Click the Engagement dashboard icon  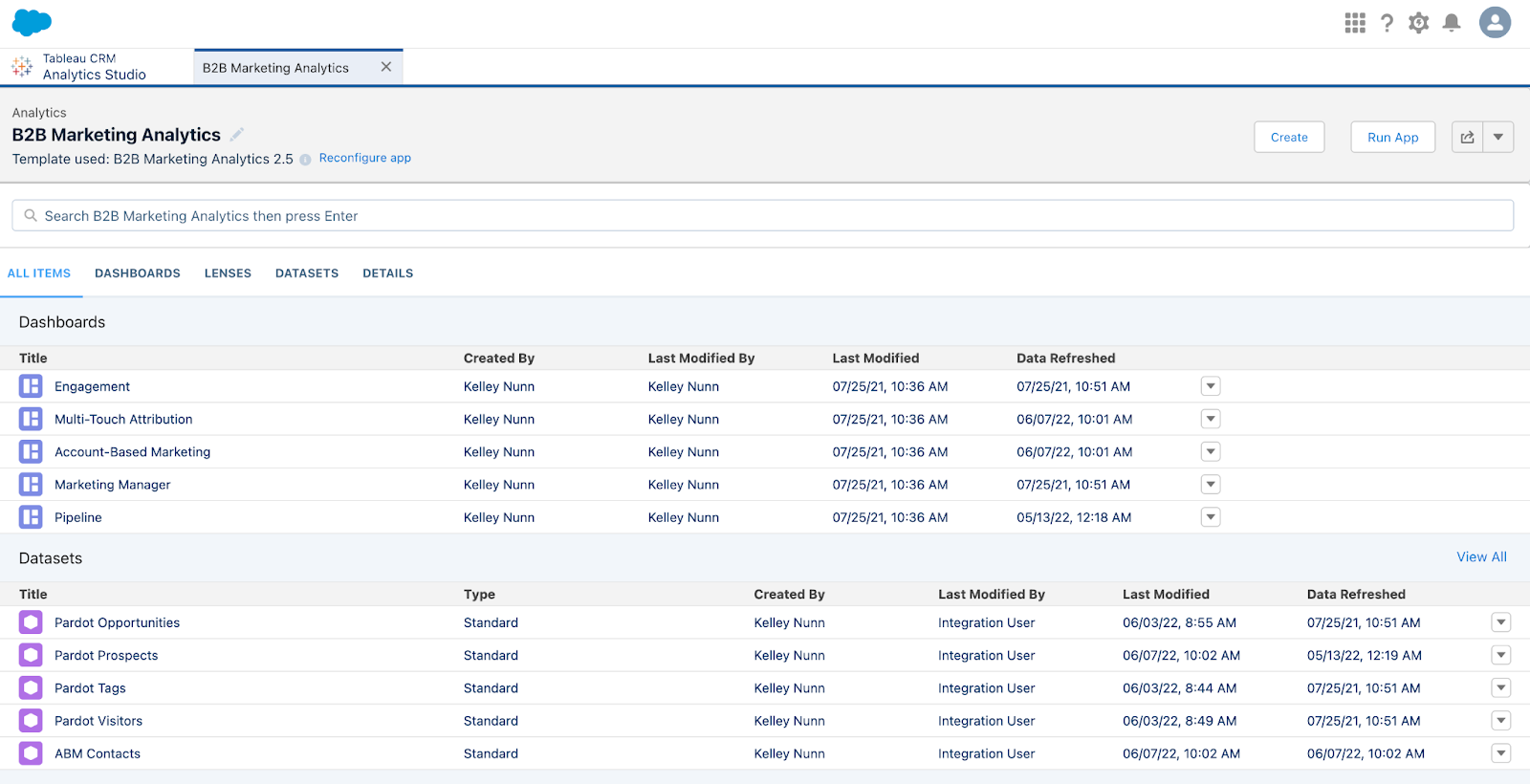pyautogui.click(x=31, y=386)
